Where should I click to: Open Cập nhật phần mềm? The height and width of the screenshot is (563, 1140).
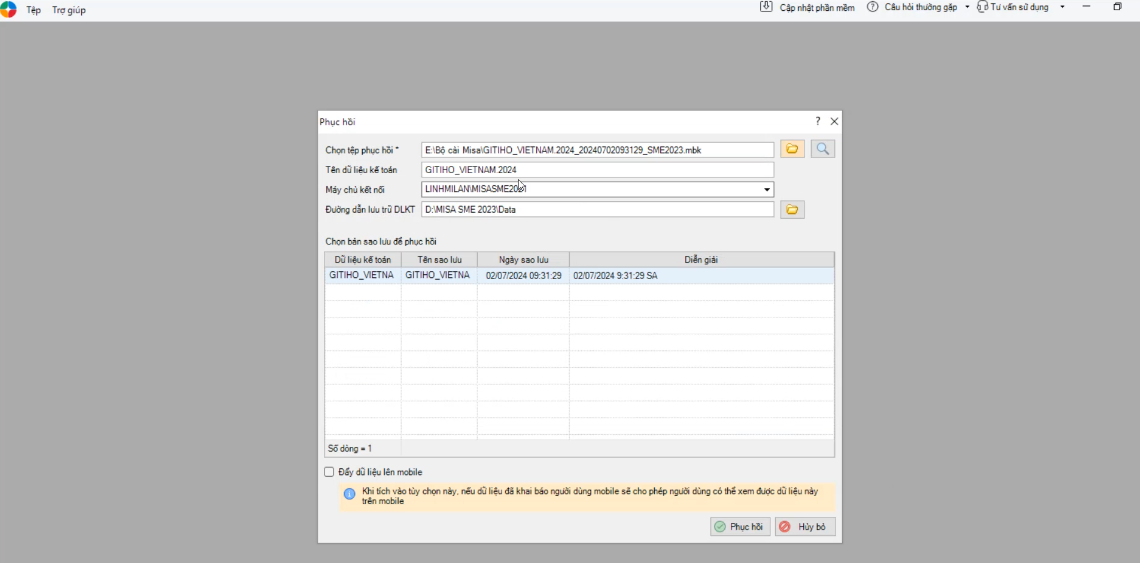point(817,7)
